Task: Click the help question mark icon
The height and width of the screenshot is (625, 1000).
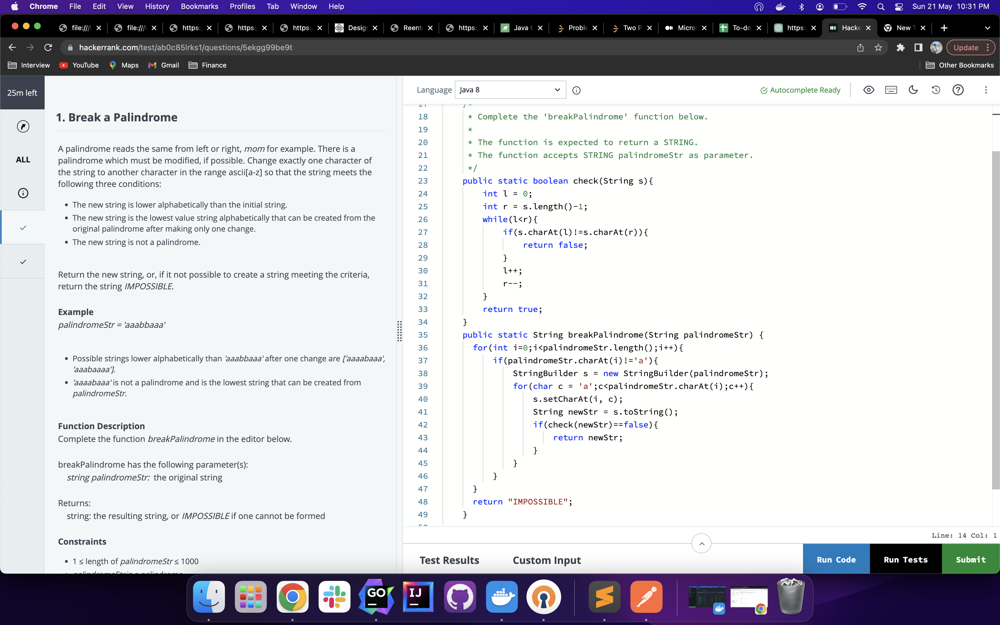Action: [958, 90]
